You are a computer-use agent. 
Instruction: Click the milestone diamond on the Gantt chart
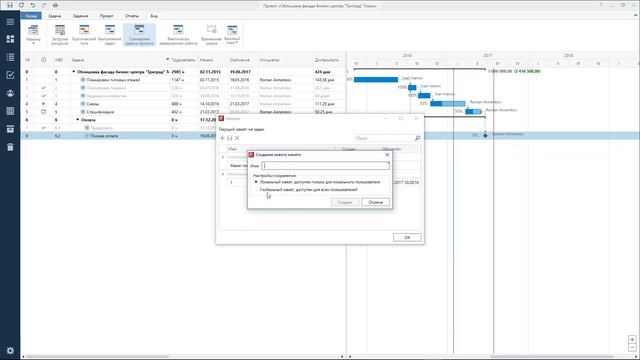tap(485, 135)
